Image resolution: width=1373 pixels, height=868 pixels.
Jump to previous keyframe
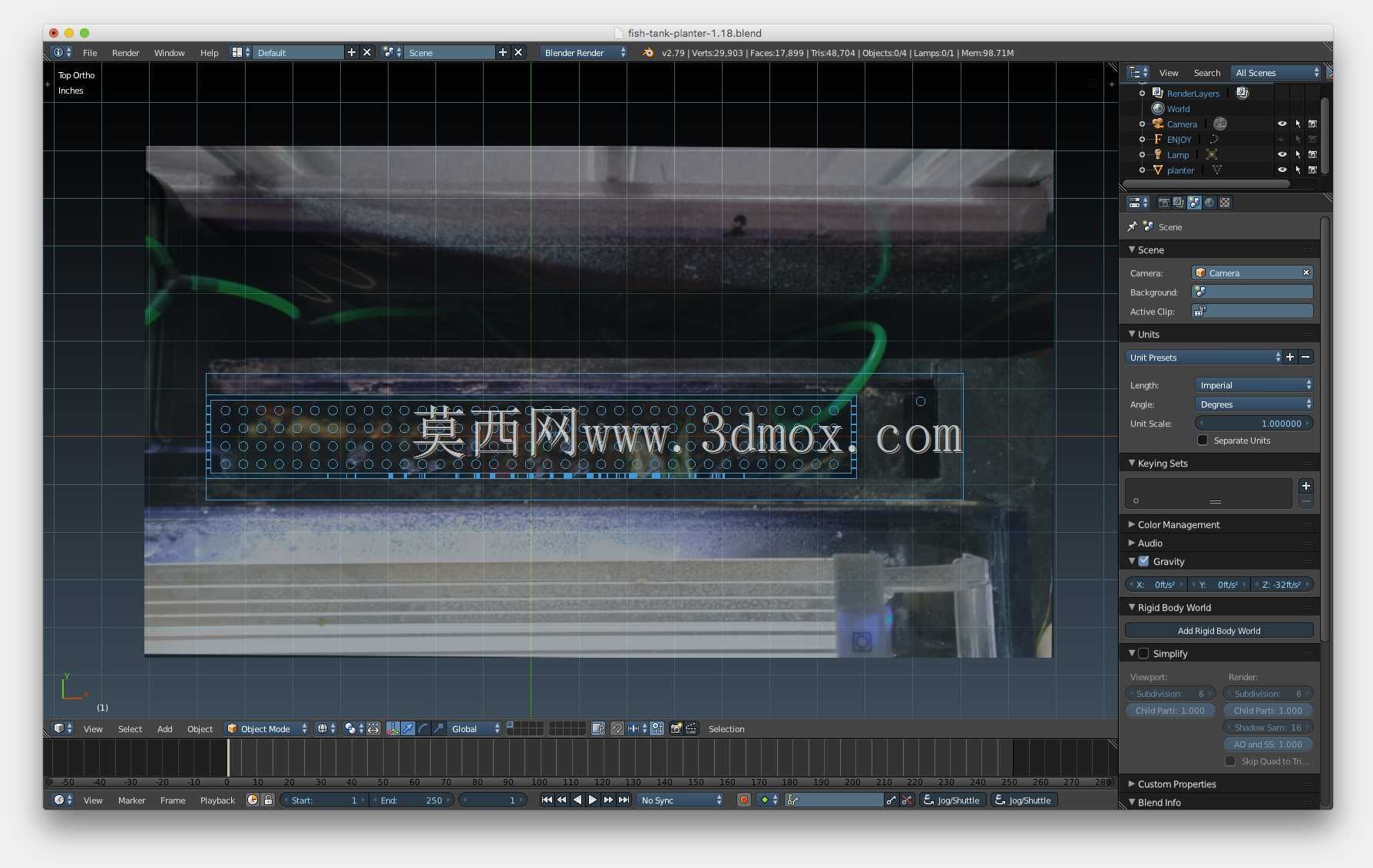(562, 800)
